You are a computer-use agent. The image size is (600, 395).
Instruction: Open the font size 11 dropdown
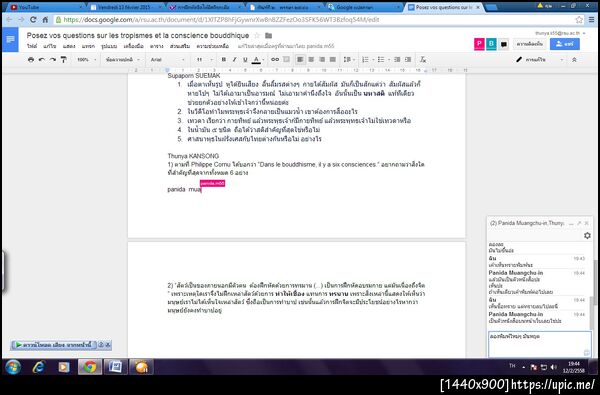click(204, 60)
